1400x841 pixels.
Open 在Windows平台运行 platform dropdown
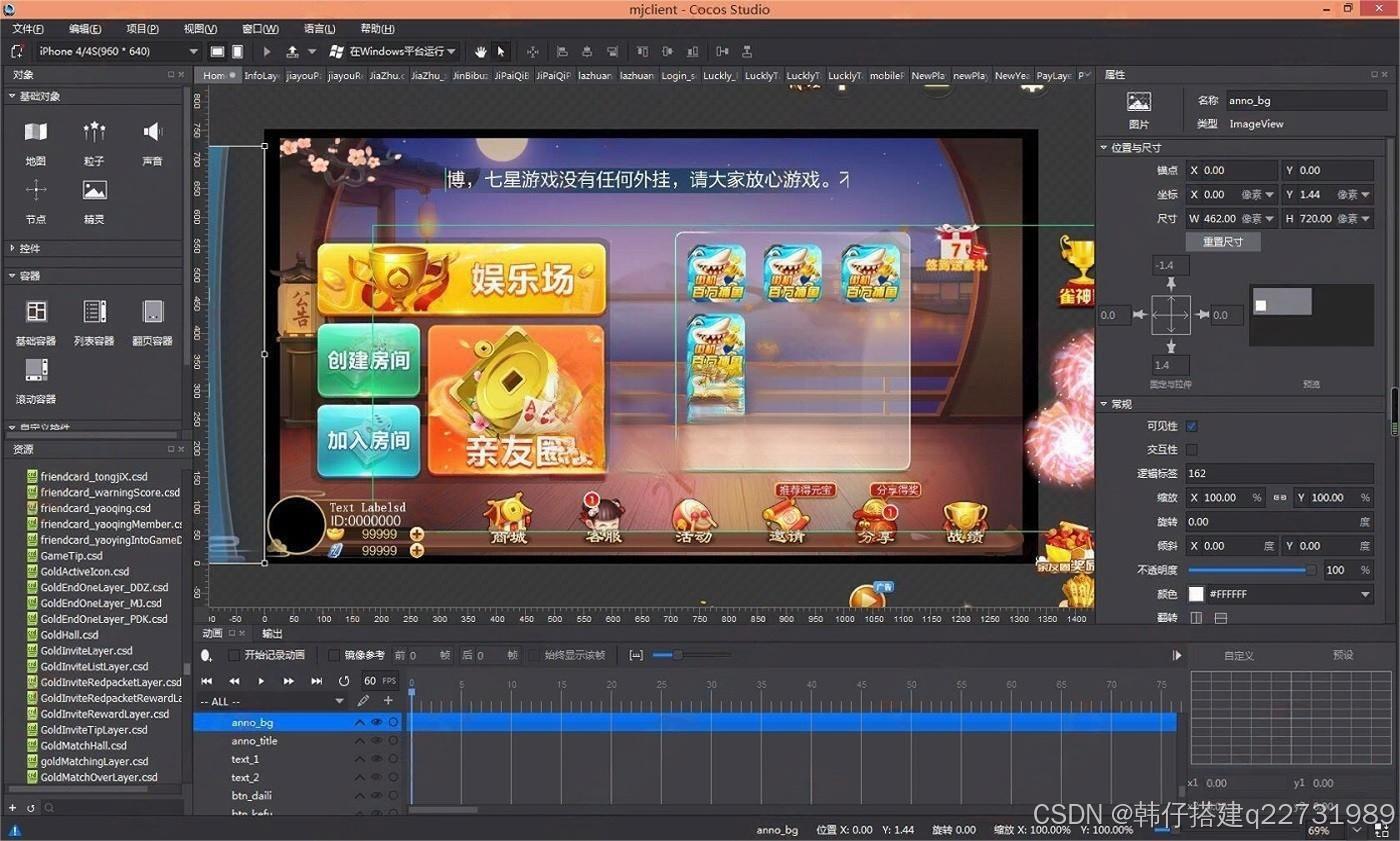(x=403, y=51)
